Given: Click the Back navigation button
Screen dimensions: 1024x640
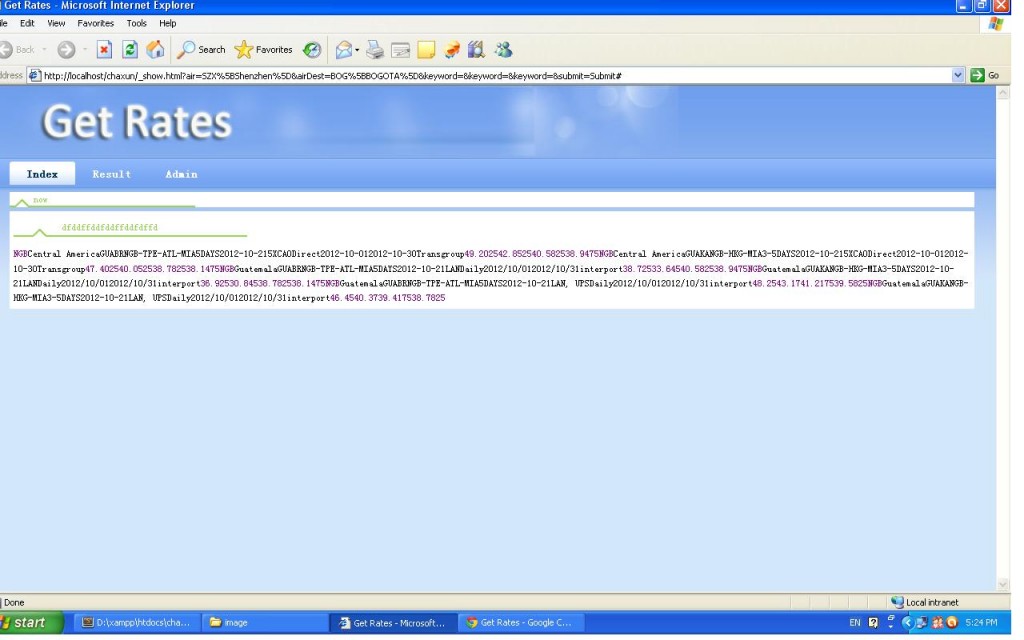Looking at the screenshot, I should coord(18,50).
